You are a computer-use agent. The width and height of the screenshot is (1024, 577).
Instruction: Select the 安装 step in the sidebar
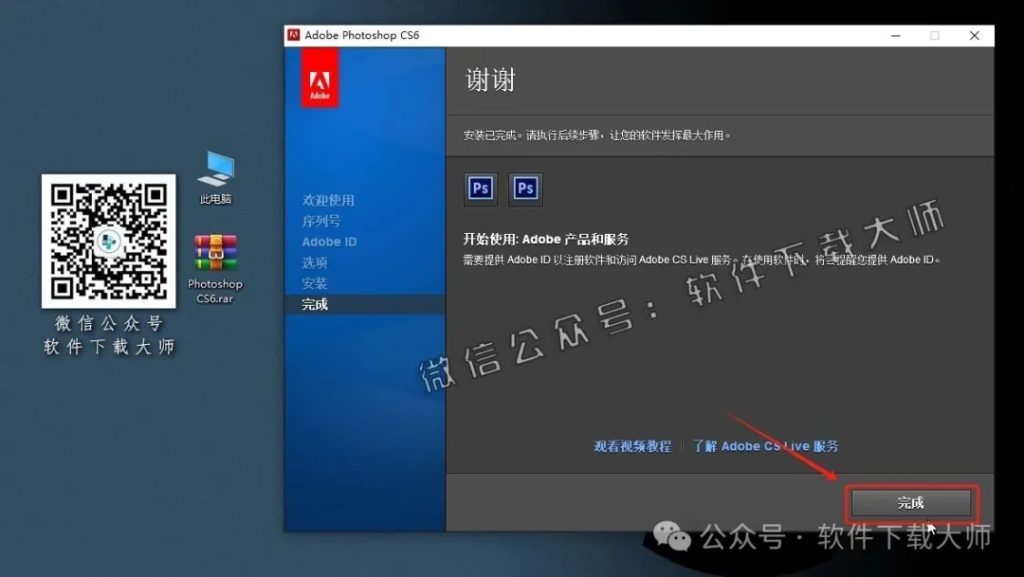point(316,283)
